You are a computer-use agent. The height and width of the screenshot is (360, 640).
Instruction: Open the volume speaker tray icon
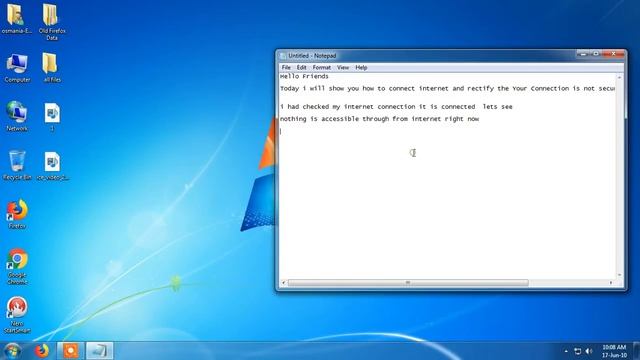pos(589,351)
